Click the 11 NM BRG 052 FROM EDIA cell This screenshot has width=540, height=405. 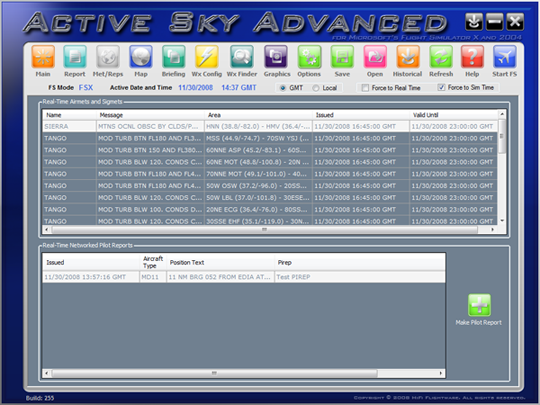220,277
